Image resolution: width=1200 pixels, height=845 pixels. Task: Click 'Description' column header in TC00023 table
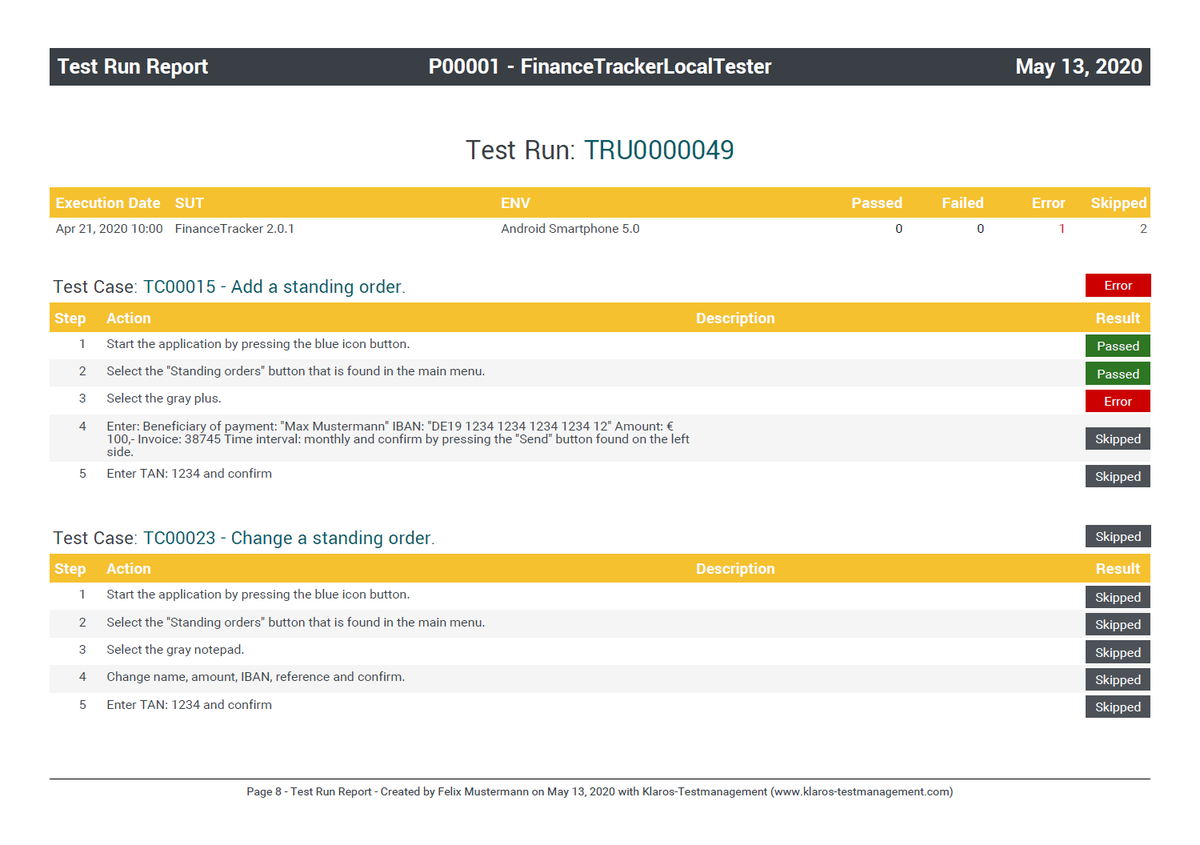(735, 569)
